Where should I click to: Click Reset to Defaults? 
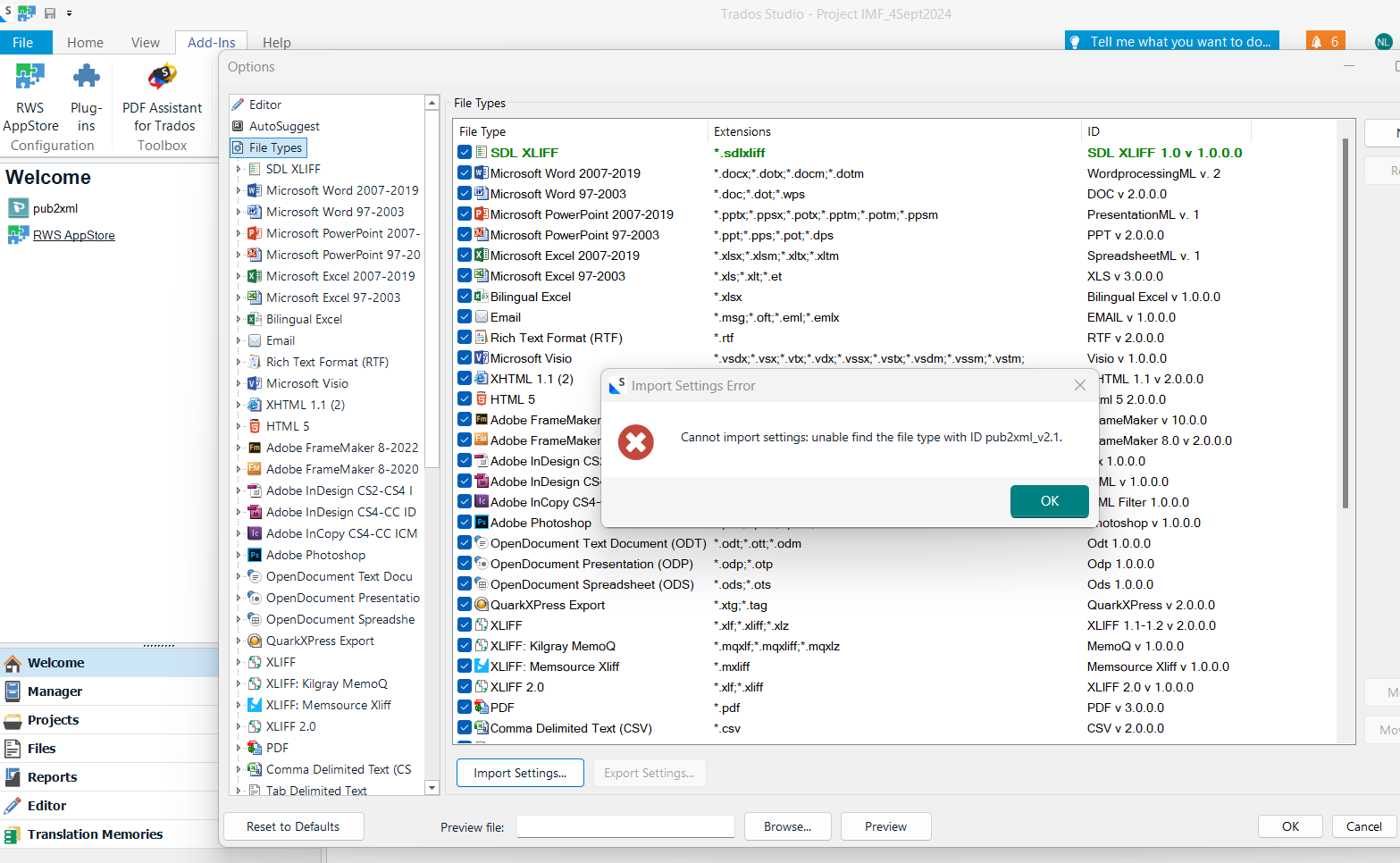pyautogui.click(x=293, y=826)
